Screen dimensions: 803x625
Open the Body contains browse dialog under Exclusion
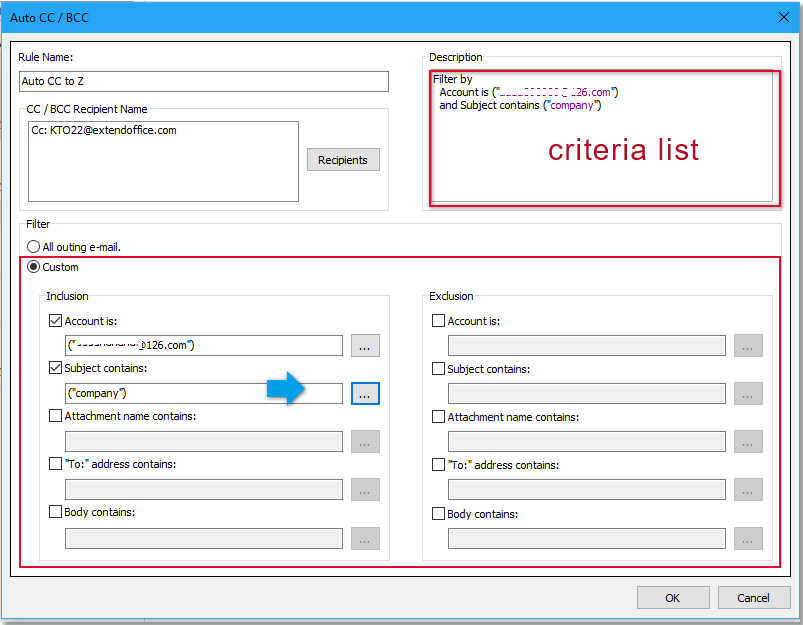pos(748,538)
